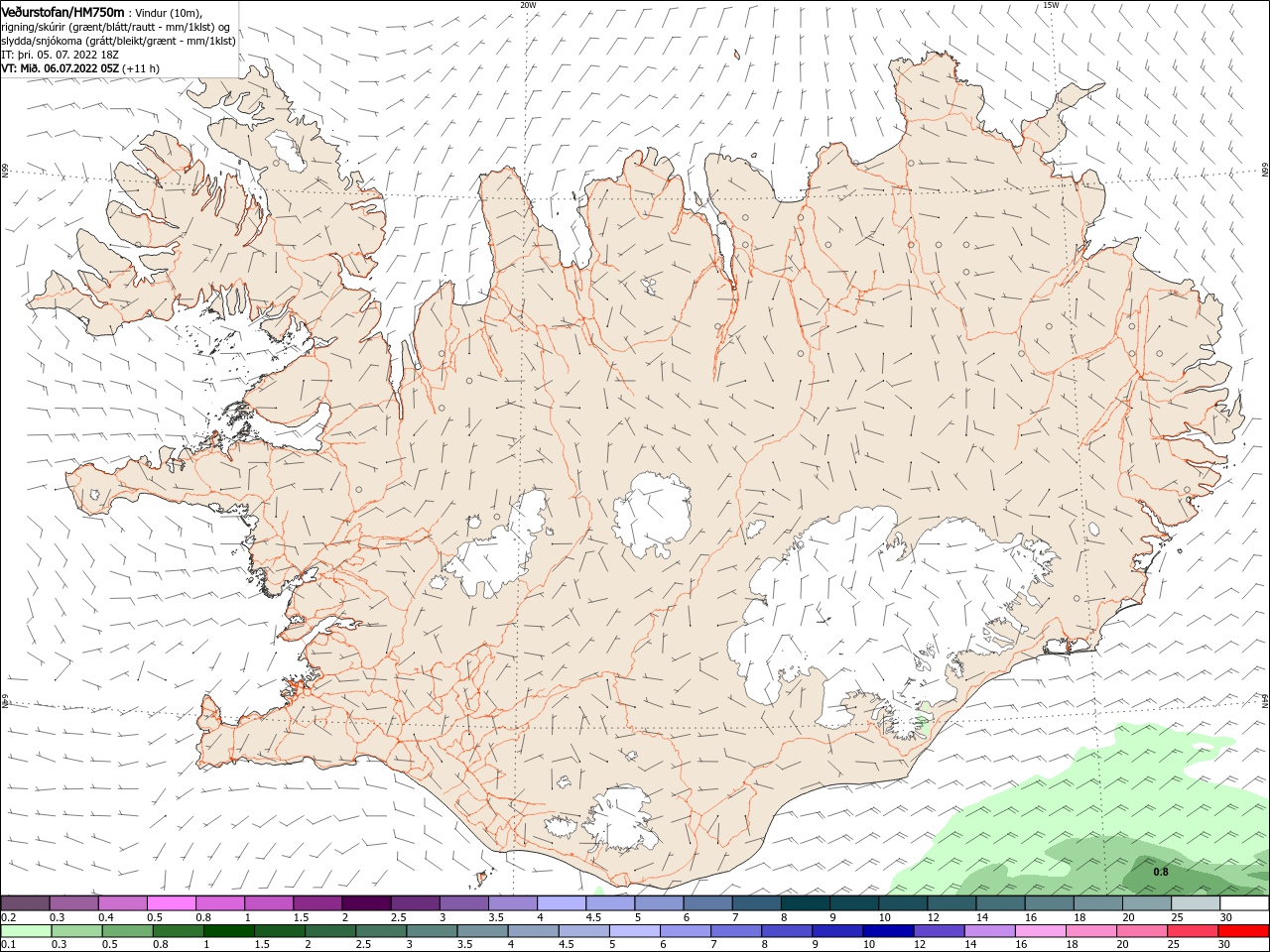The width and height of the screenshot is (1270, 952).
Task: Select the medium green 0.8 swatch, lower legend row
Action: click(x=178, y=932)
